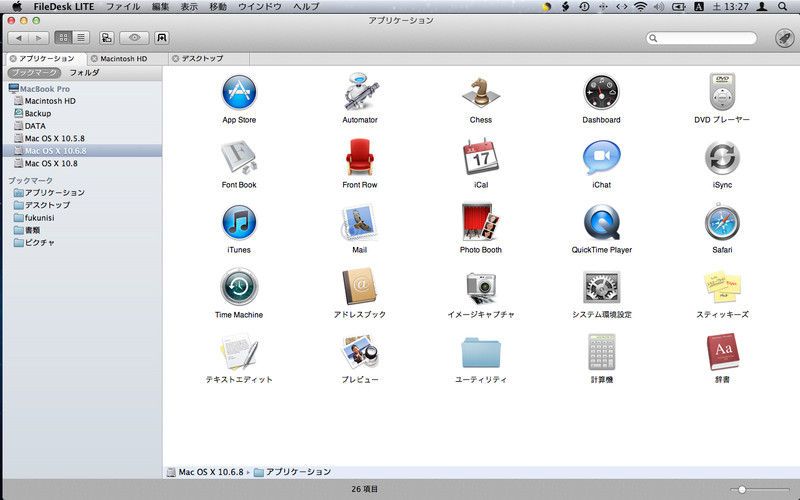The width and height of the screenshot is (800, 500).
Task: Click the search input field
Action: 710,38
